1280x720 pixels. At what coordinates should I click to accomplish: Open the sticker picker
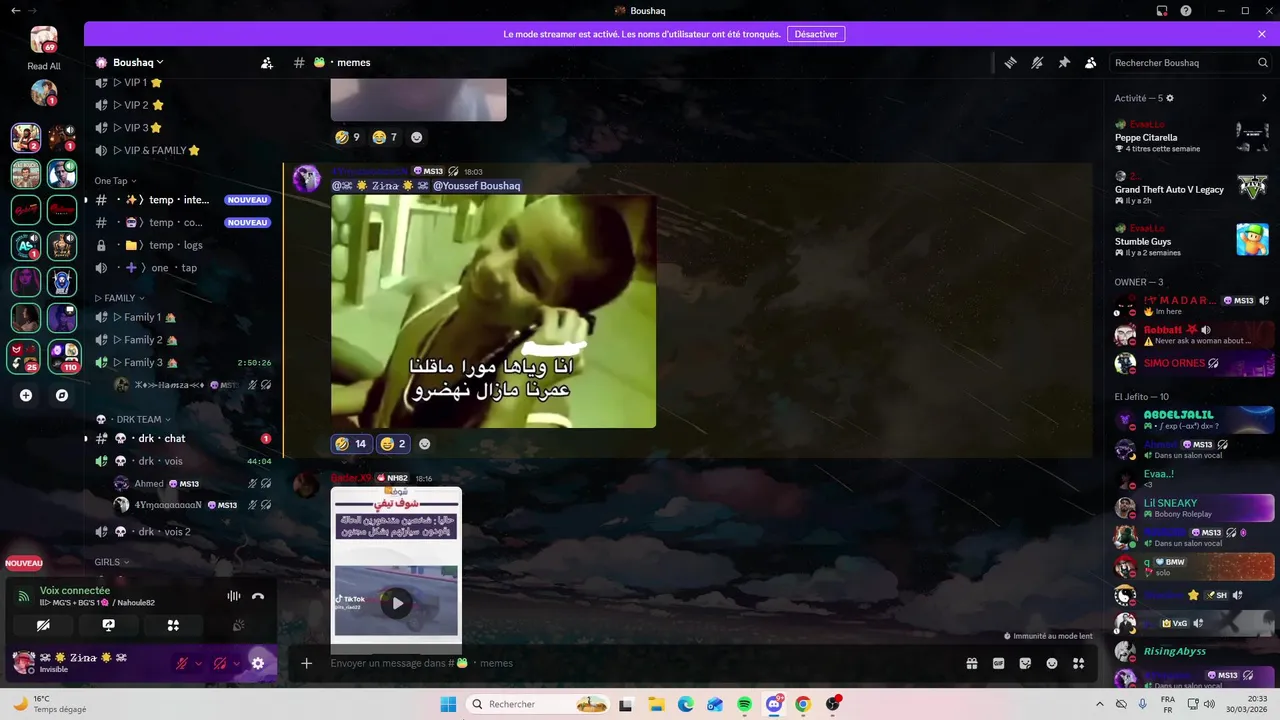1025,663
